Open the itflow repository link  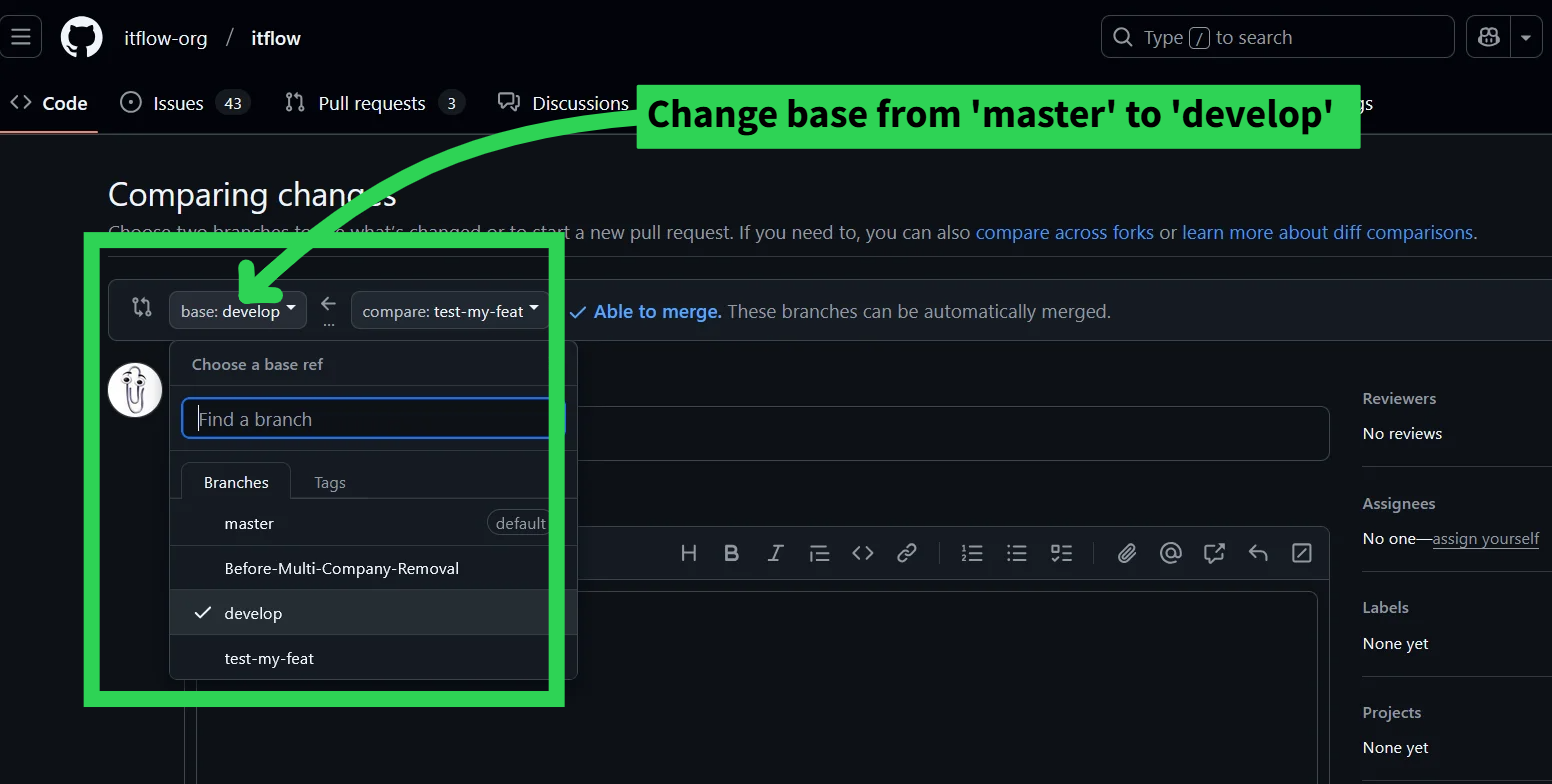[x=276, y=38]
